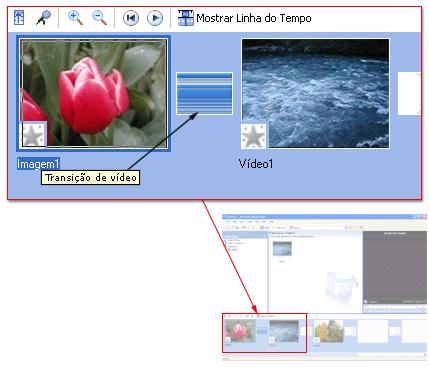The width and height of the screenshot is (429, 367).
Task: Select the Vídeo1 water clip thumbnail
Action: [x=315, y=93]
